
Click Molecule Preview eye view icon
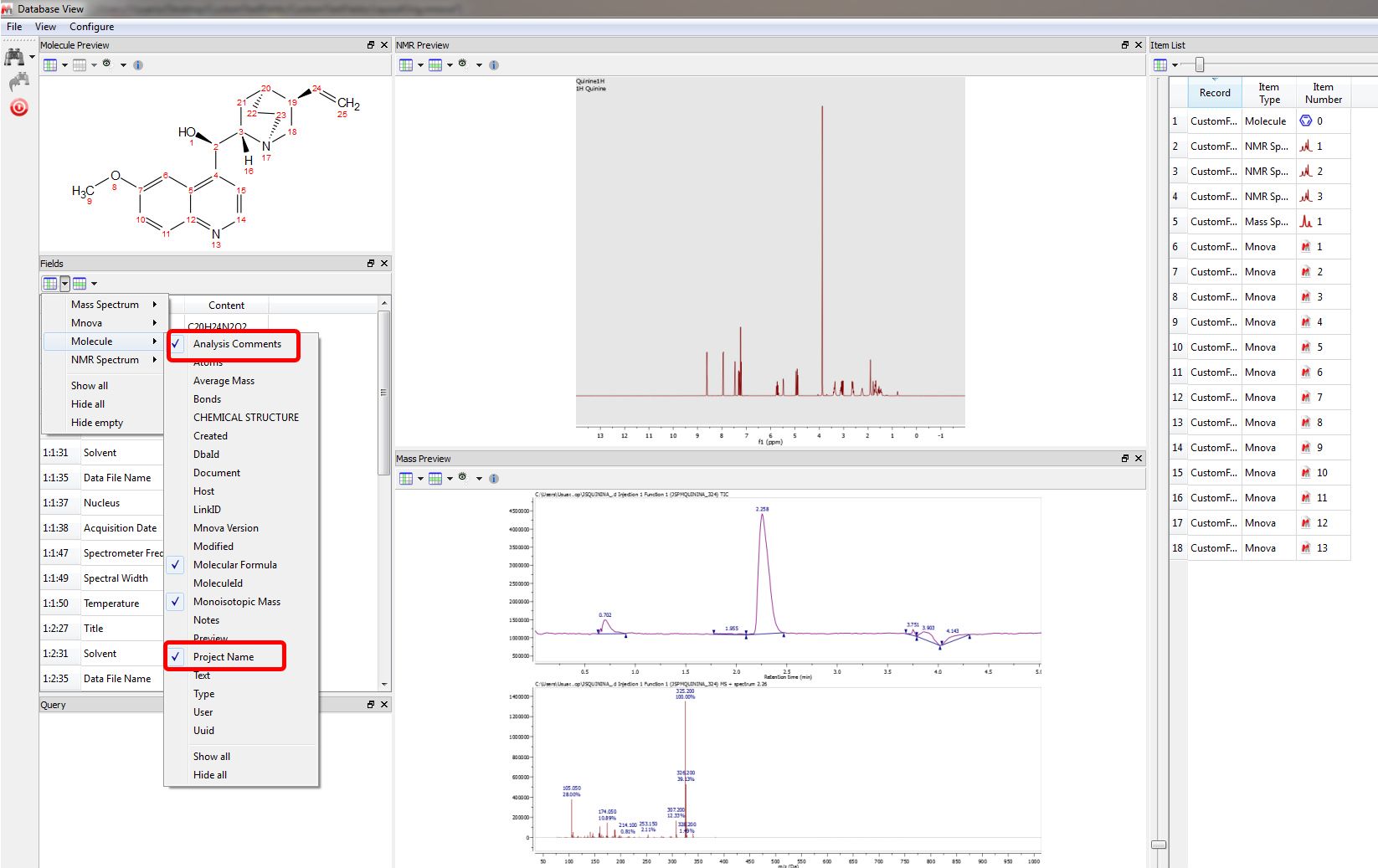coord(107,64)
